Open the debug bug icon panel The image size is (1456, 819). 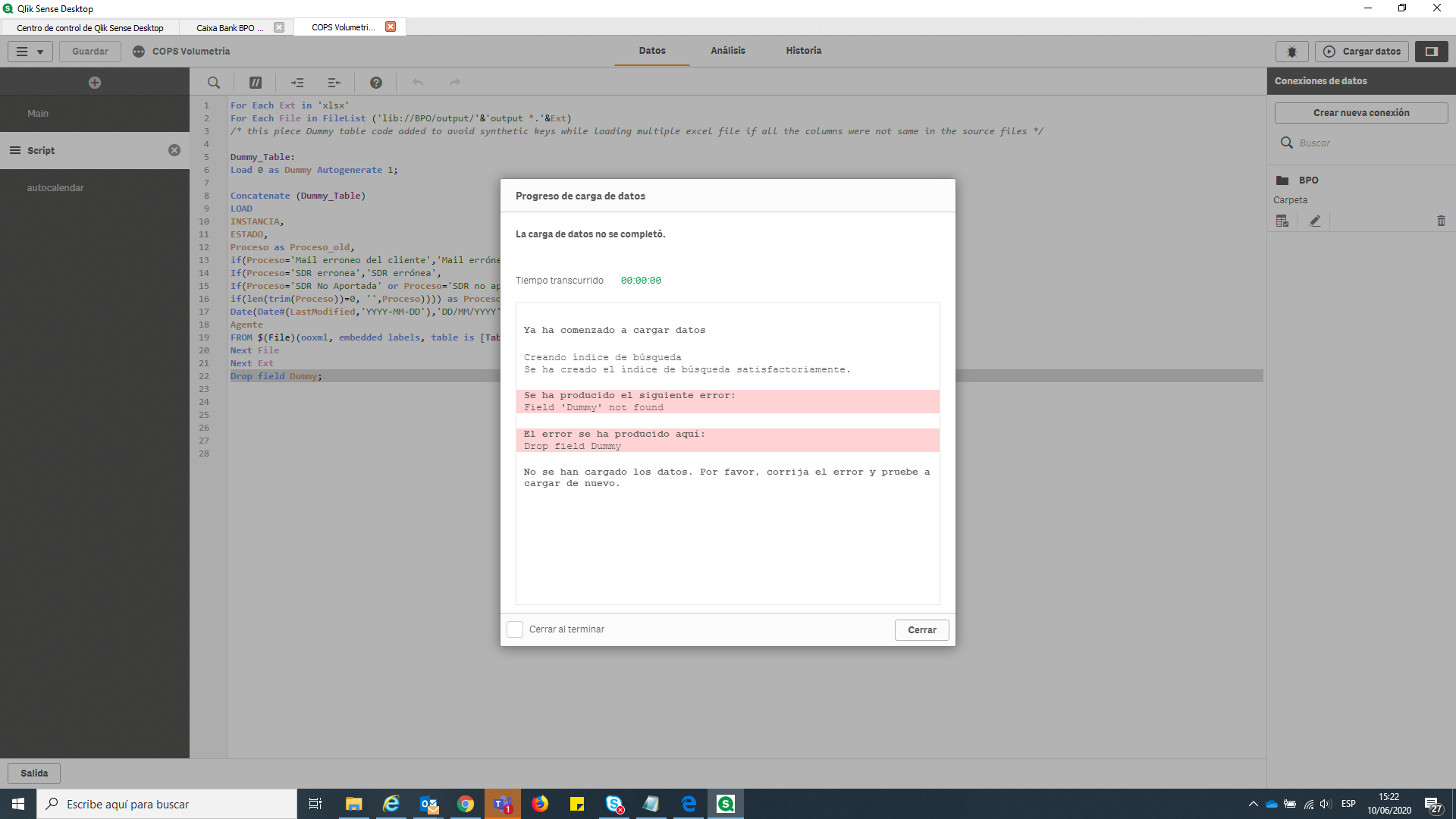1291,52
